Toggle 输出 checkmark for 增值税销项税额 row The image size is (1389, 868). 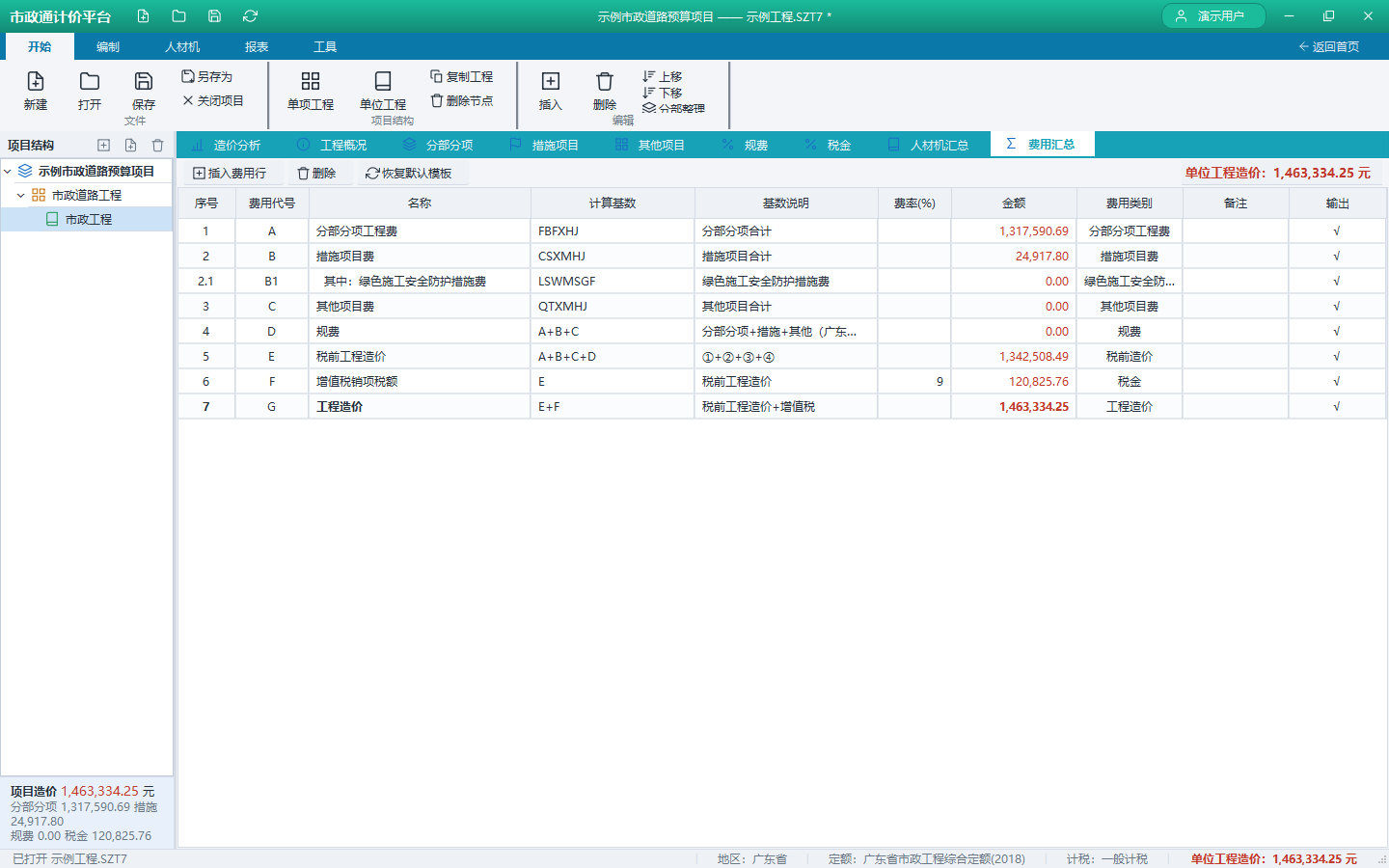coord(1337,382)
